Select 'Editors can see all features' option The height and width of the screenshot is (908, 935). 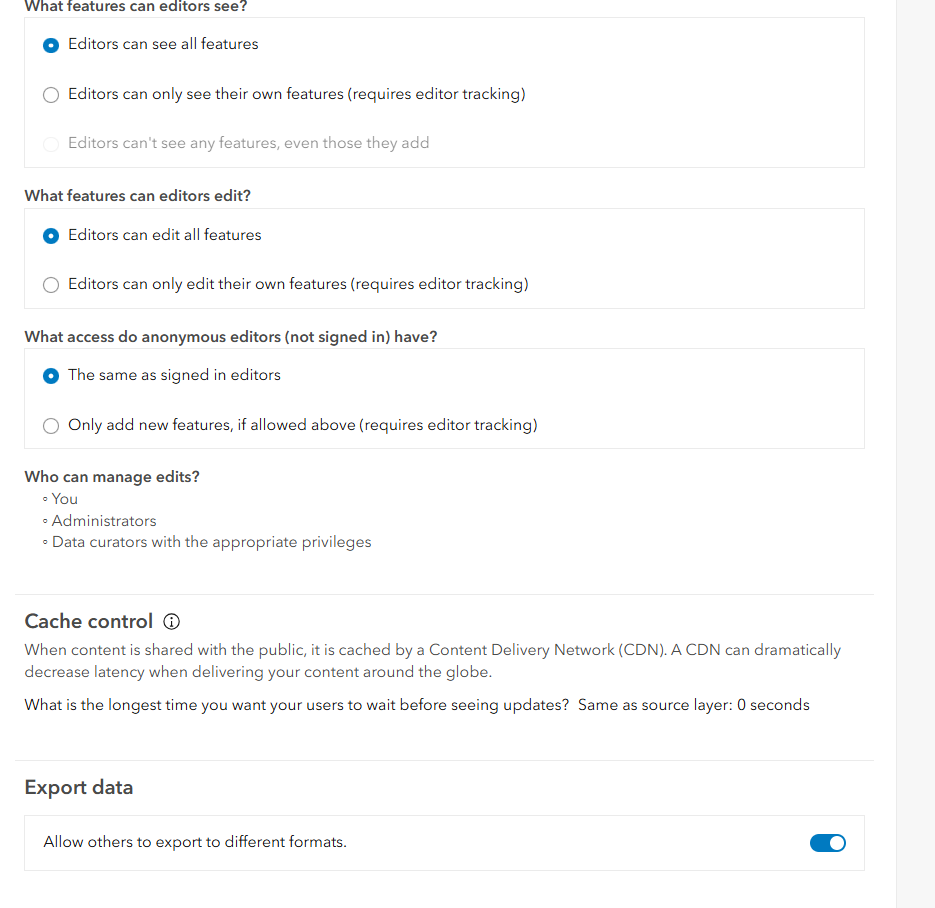click(51, 45)
